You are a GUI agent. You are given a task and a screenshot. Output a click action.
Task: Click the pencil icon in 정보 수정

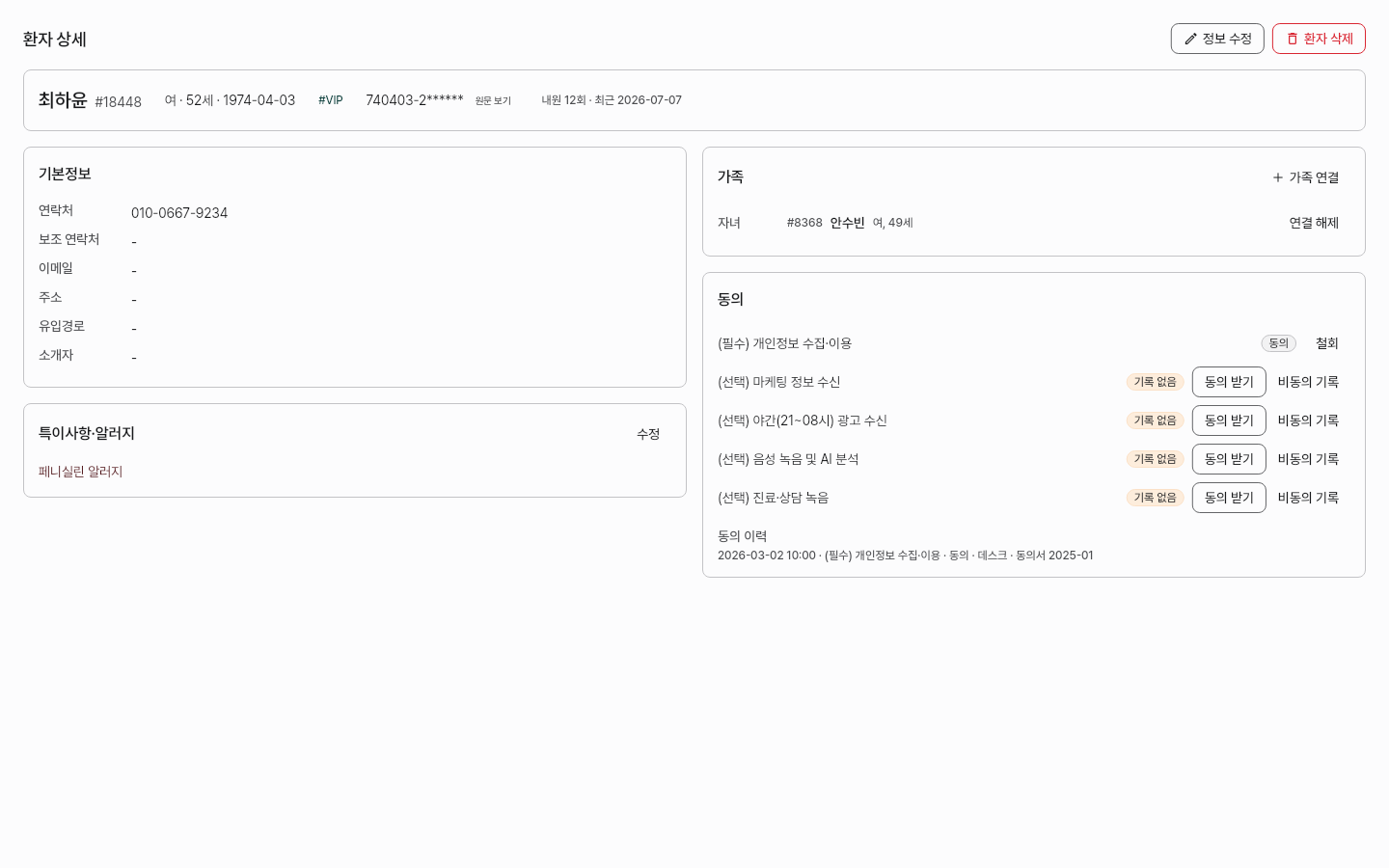(x=1190, y=39)
